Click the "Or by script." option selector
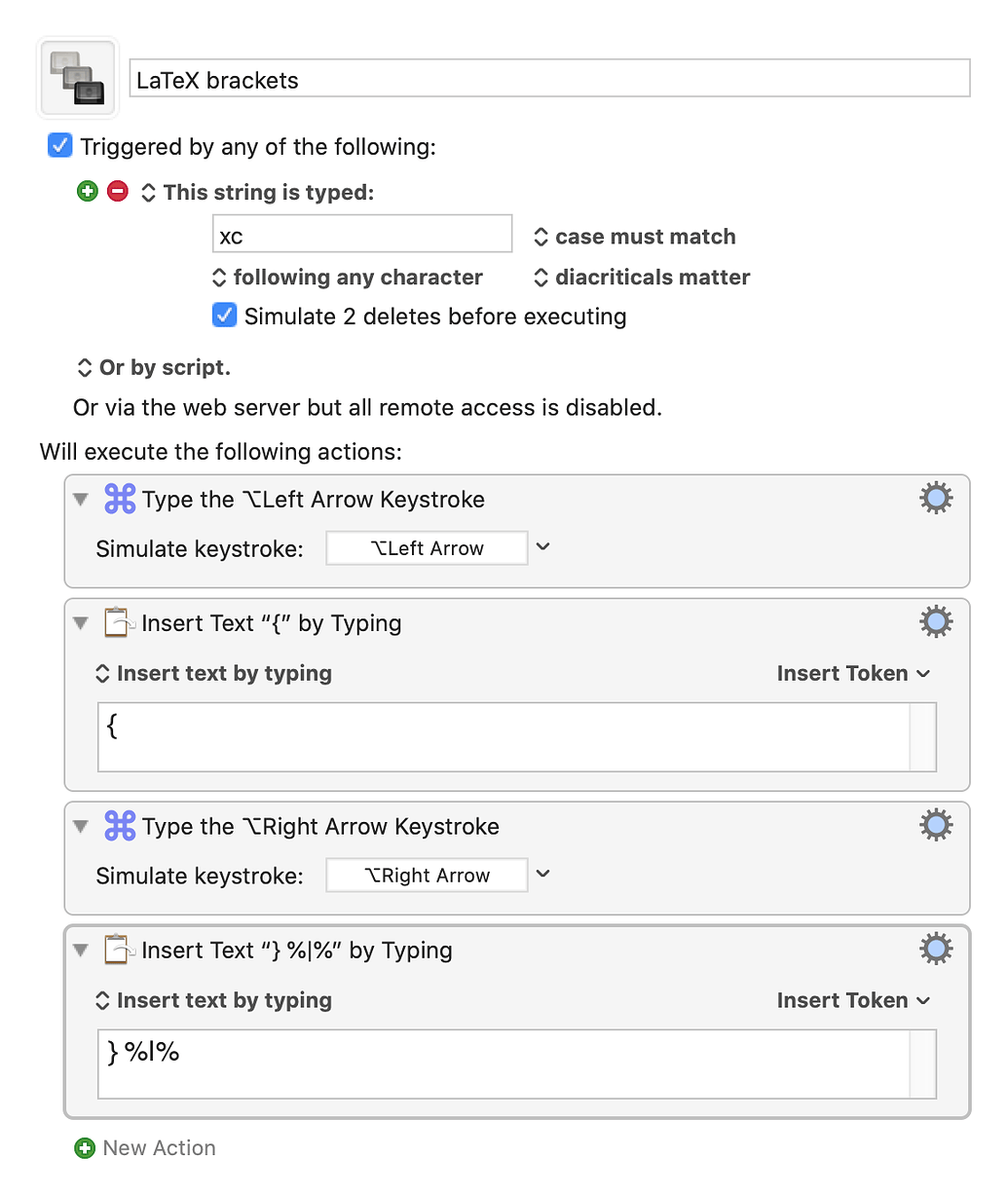 pyautogui.click(x=154, y=368)
